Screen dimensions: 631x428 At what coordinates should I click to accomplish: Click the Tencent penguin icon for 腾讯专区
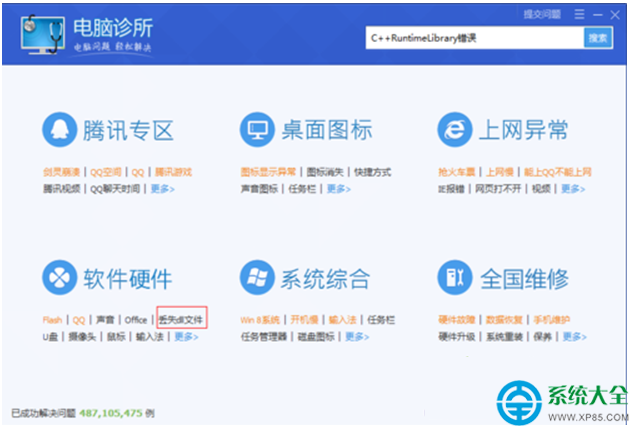pyautogui.click(x=60, y=130)
